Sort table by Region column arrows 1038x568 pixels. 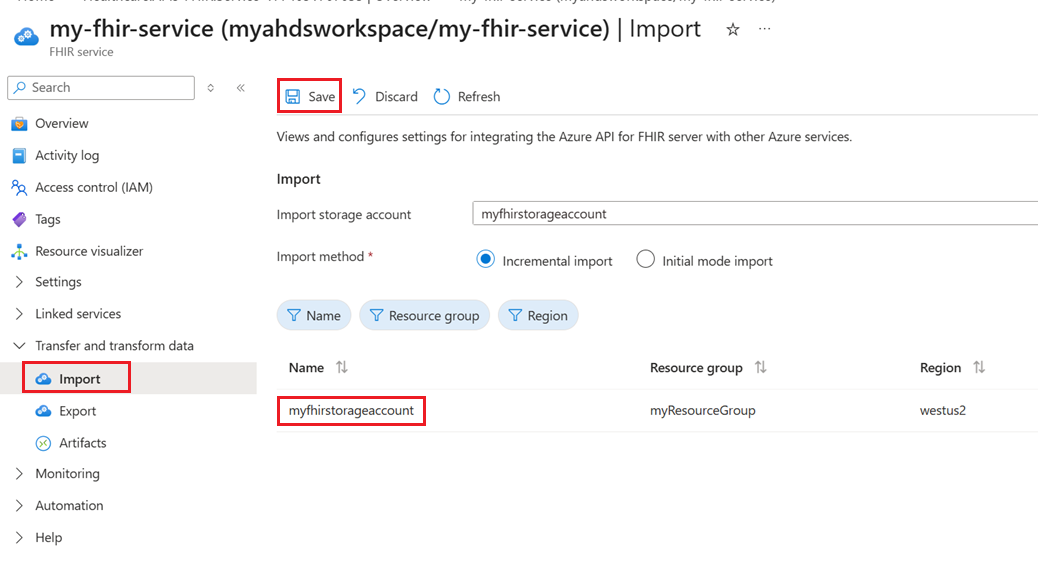point(979,367)
